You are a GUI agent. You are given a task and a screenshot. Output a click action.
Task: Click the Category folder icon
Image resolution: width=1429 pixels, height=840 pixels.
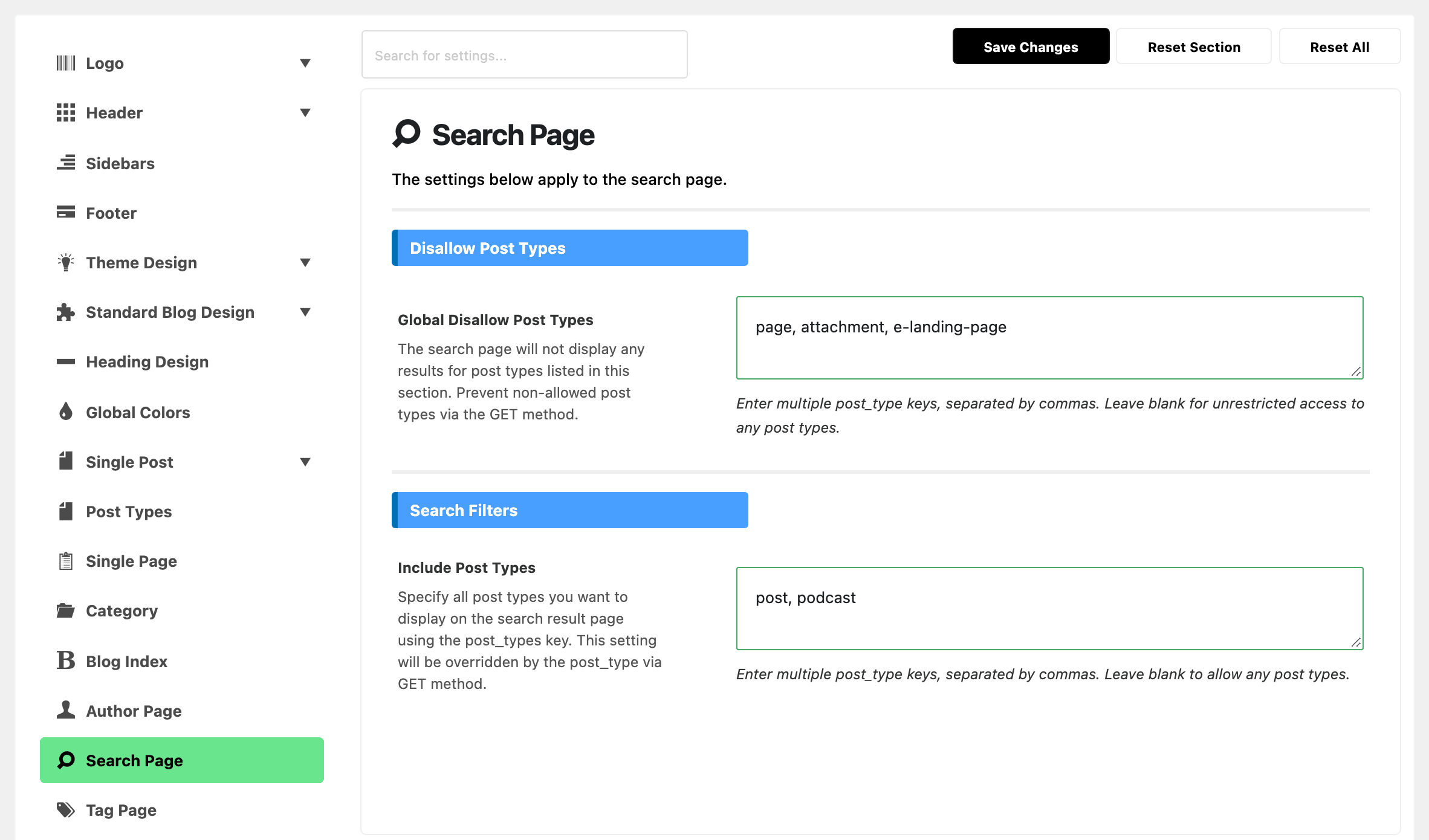(x=66, y=610)
